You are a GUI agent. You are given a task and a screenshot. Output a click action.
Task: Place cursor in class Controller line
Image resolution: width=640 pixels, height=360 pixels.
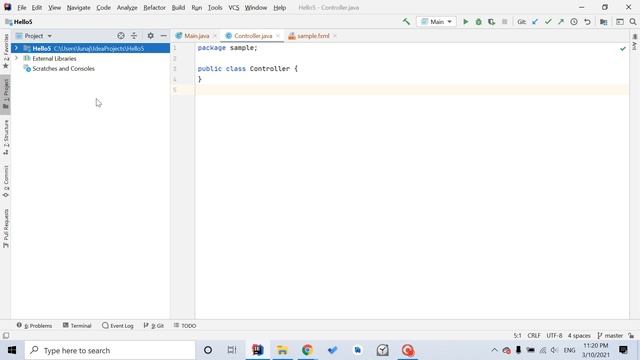point(248,69)
